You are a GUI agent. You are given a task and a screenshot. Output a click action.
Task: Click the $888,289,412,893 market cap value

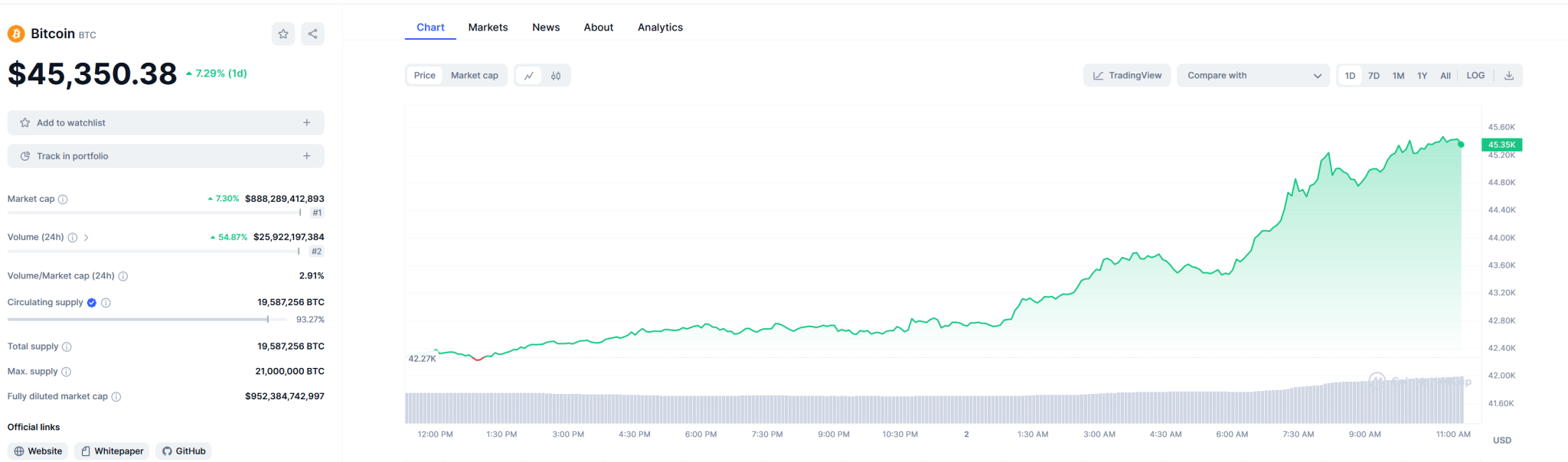point(285,199)
